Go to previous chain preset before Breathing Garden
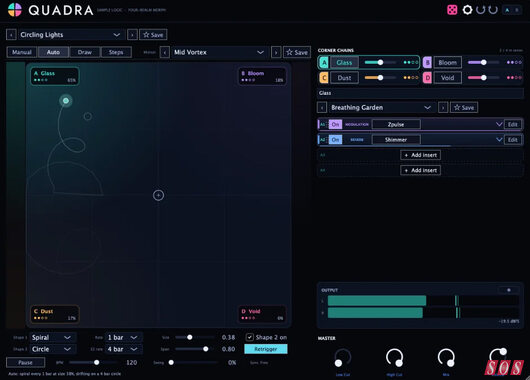 click(x=322, y=108)
